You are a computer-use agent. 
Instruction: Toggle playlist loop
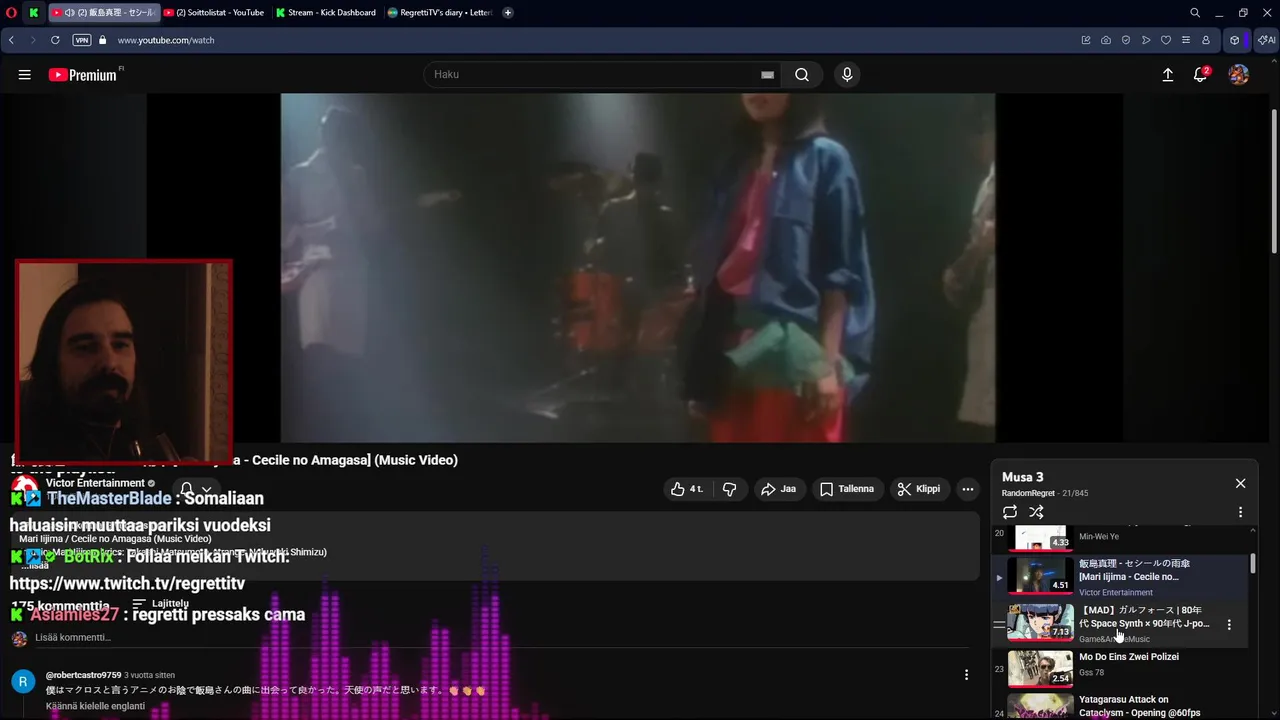coord(1010,512)
